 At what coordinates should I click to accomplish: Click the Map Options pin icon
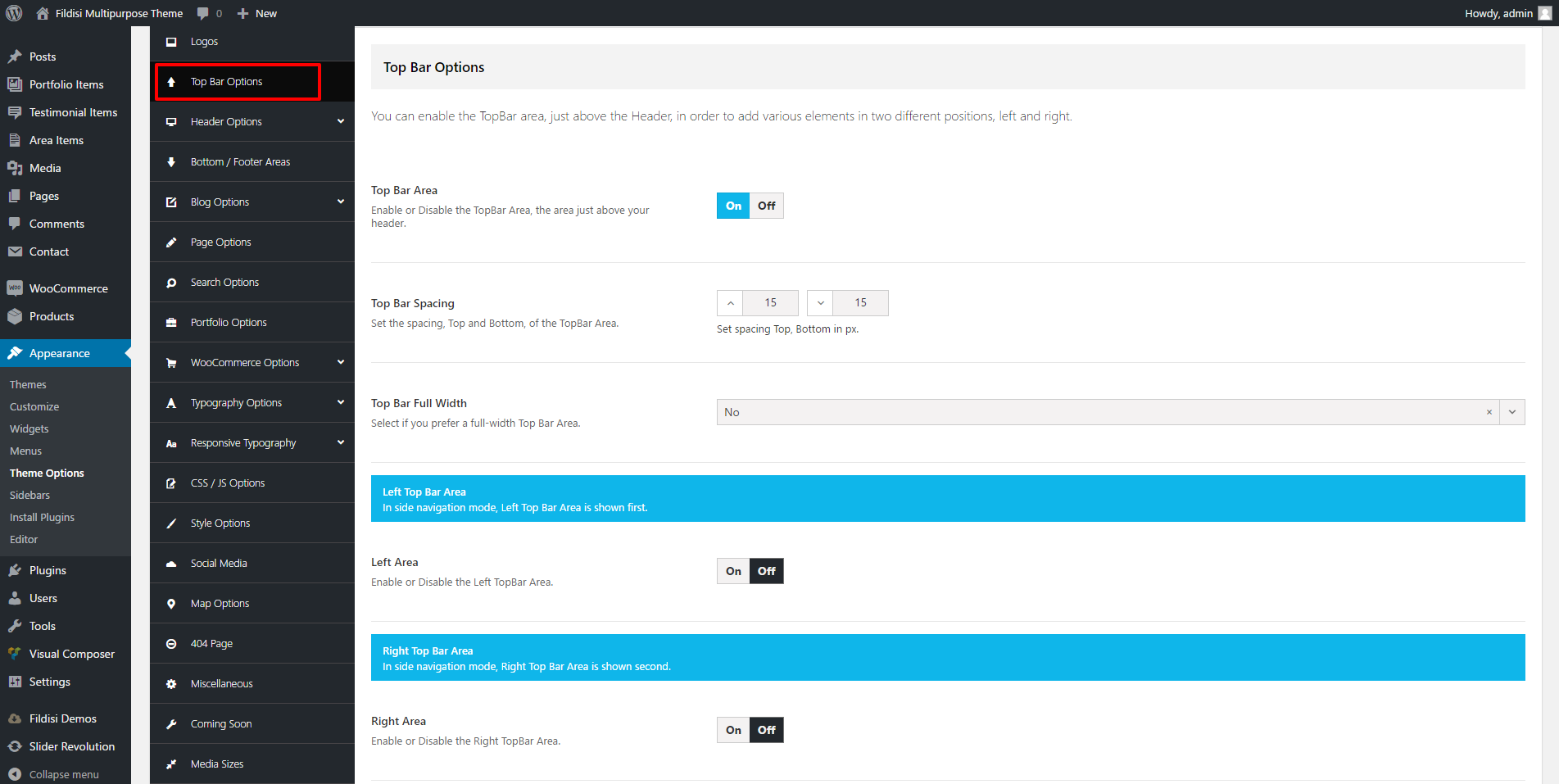tap(171, 604)
